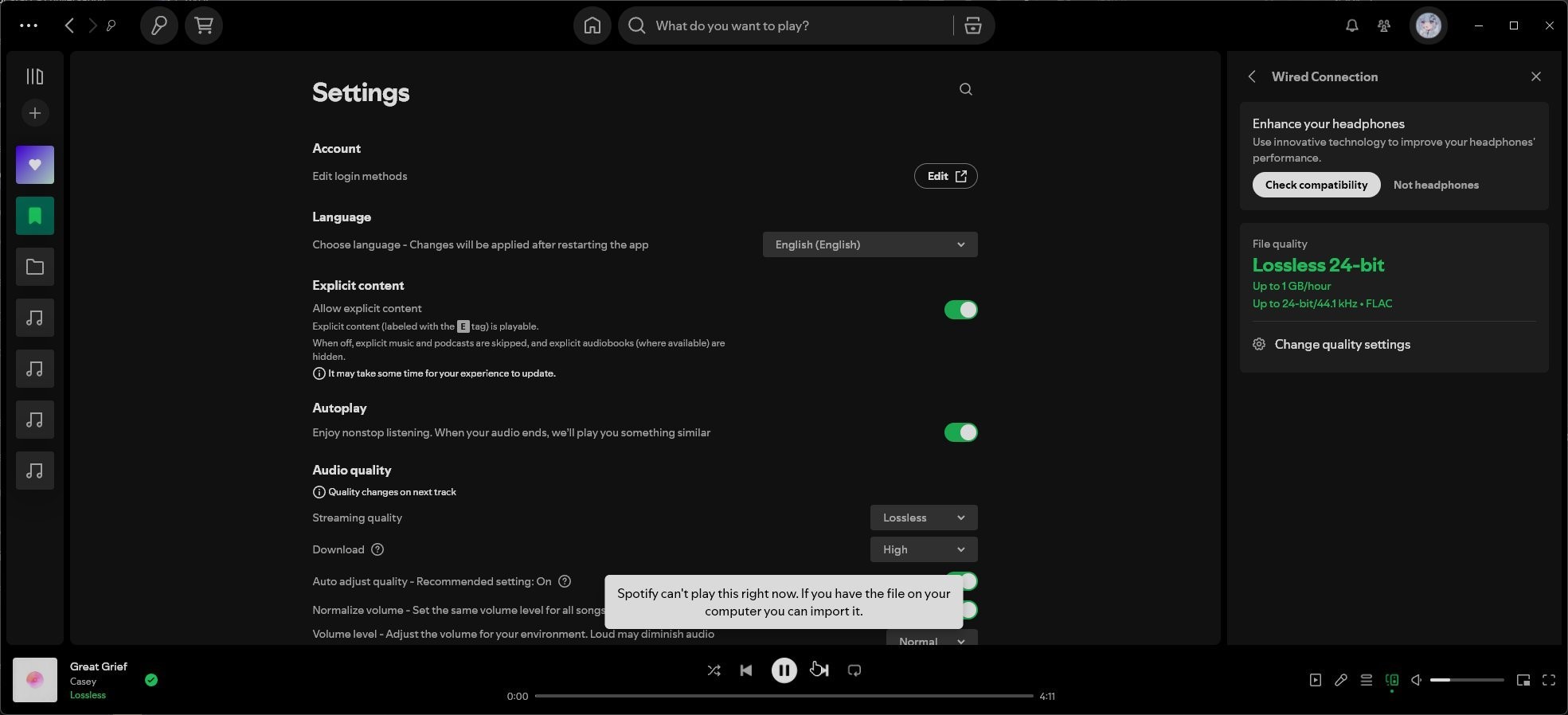Go back from the Wired Connection panel
Viewport: 1568px width, 715px height.
[1252, 76]
